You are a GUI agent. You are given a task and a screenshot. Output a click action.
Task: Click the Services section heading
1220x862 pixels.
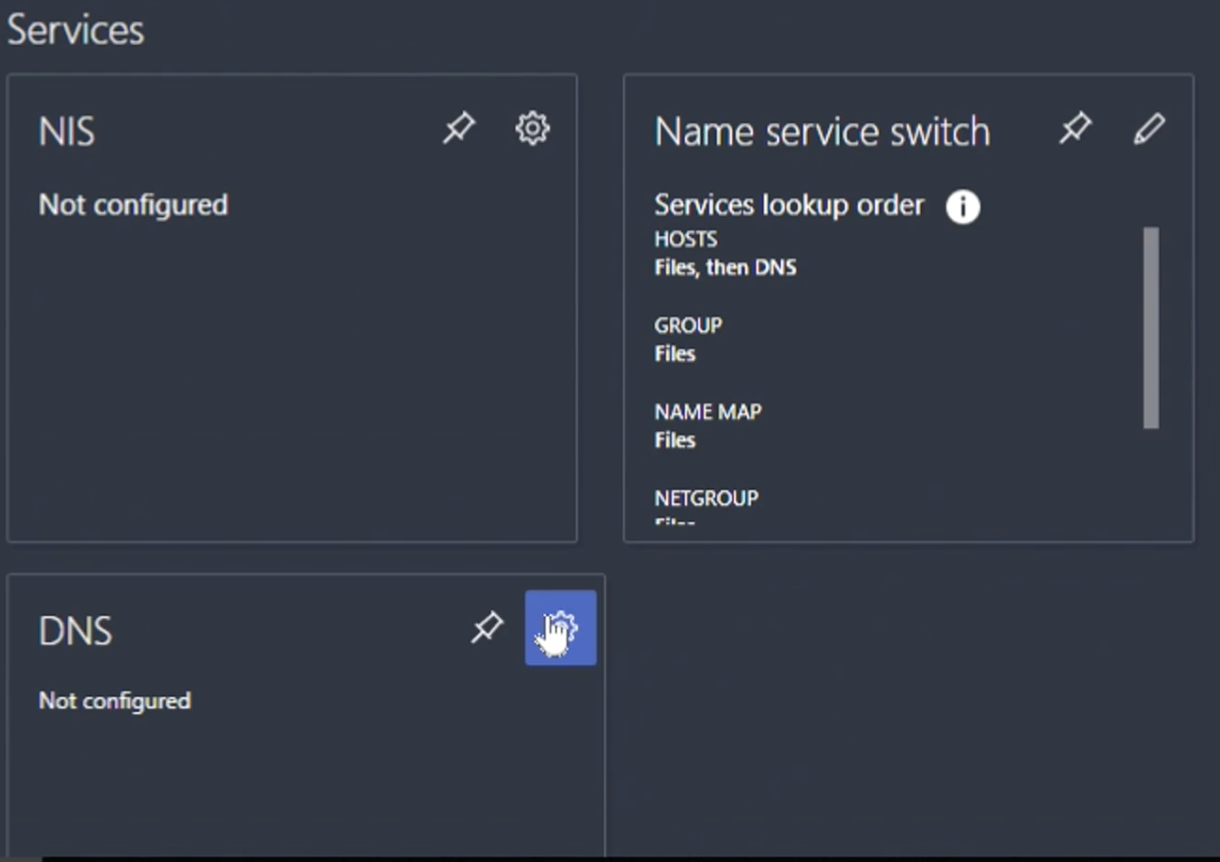(76, 30)
